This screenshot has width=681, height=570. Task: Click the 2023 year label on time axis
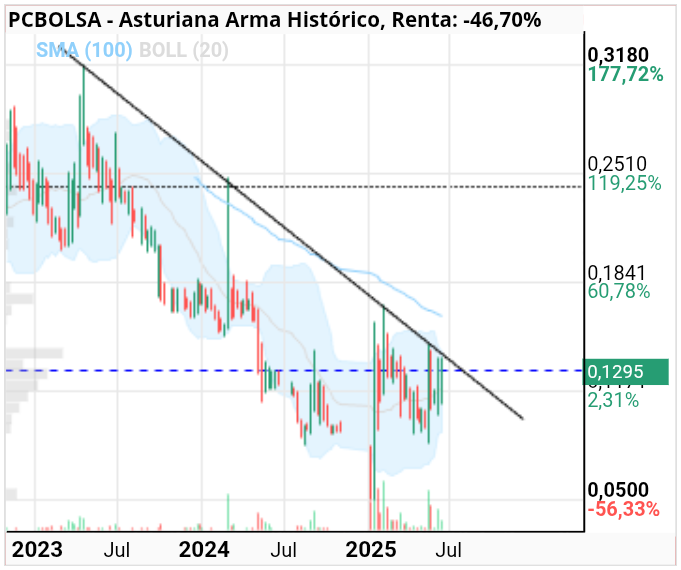pos(37,550)
